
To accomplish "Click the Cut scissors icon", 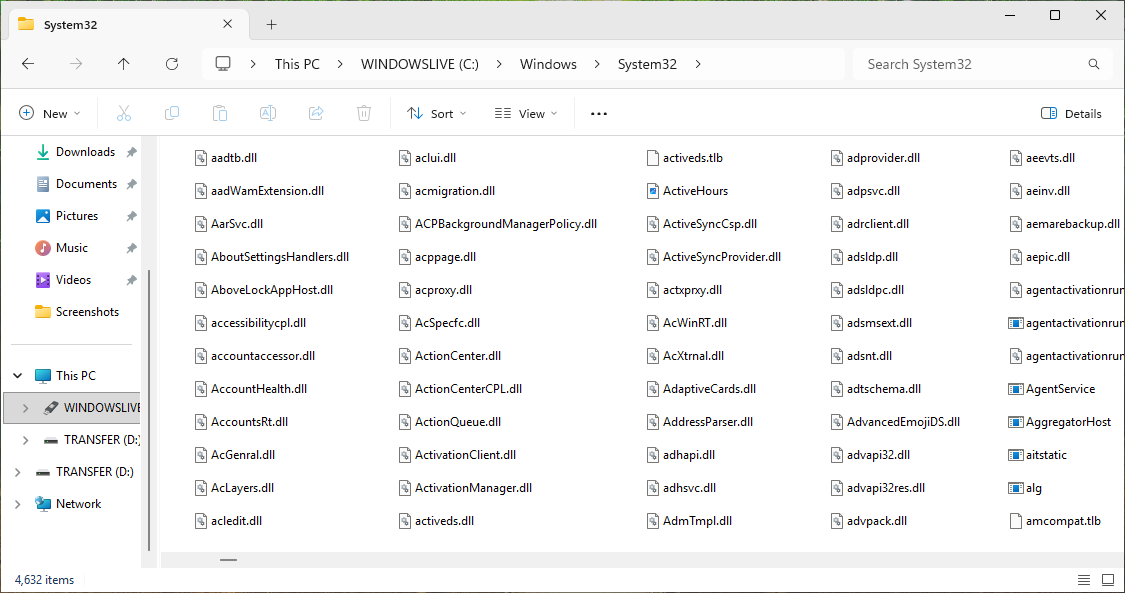I will [x=124, y=114].
